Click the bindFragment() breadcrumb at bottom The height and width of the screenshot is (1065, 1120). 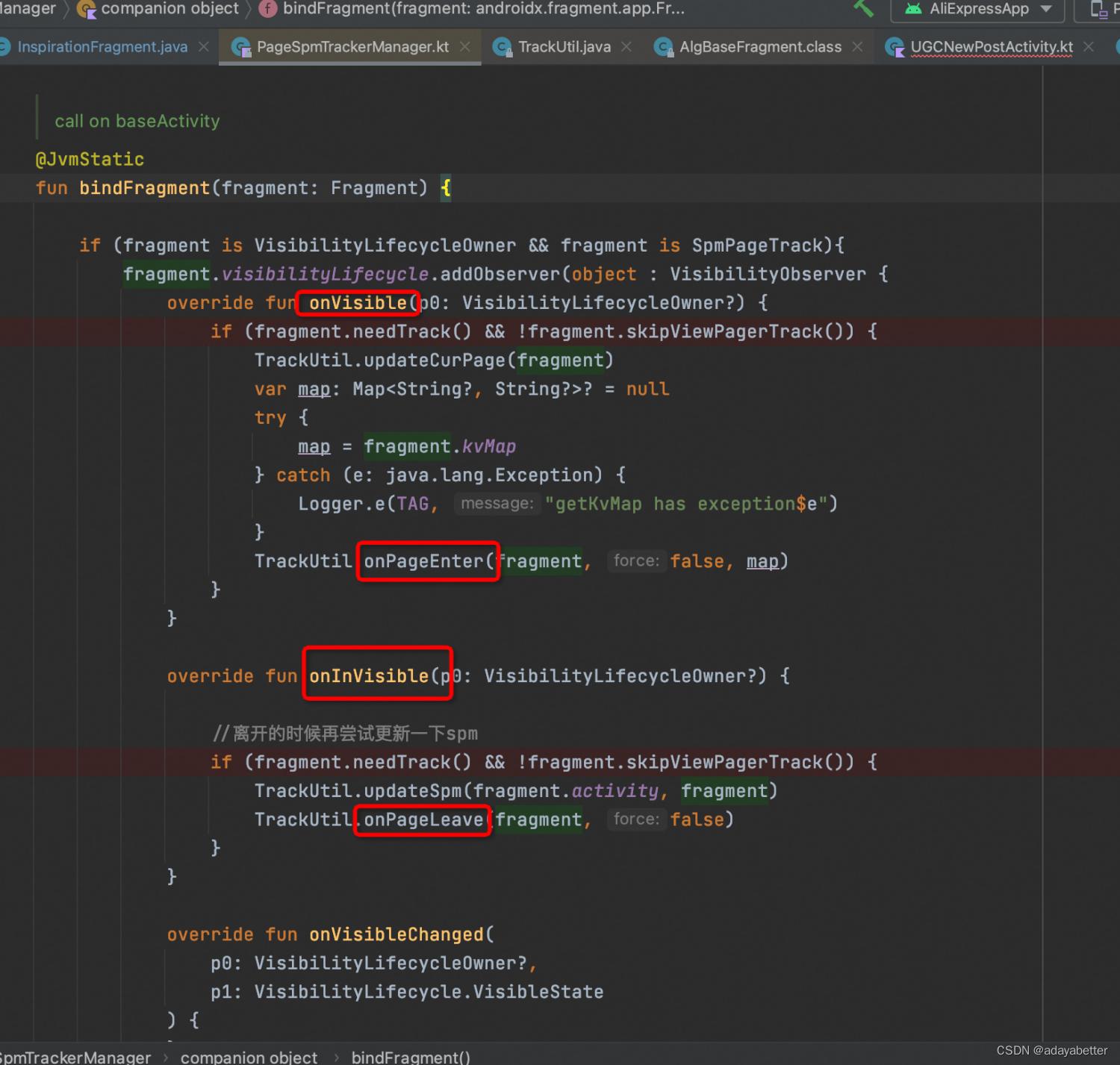tap(411, 1057)
